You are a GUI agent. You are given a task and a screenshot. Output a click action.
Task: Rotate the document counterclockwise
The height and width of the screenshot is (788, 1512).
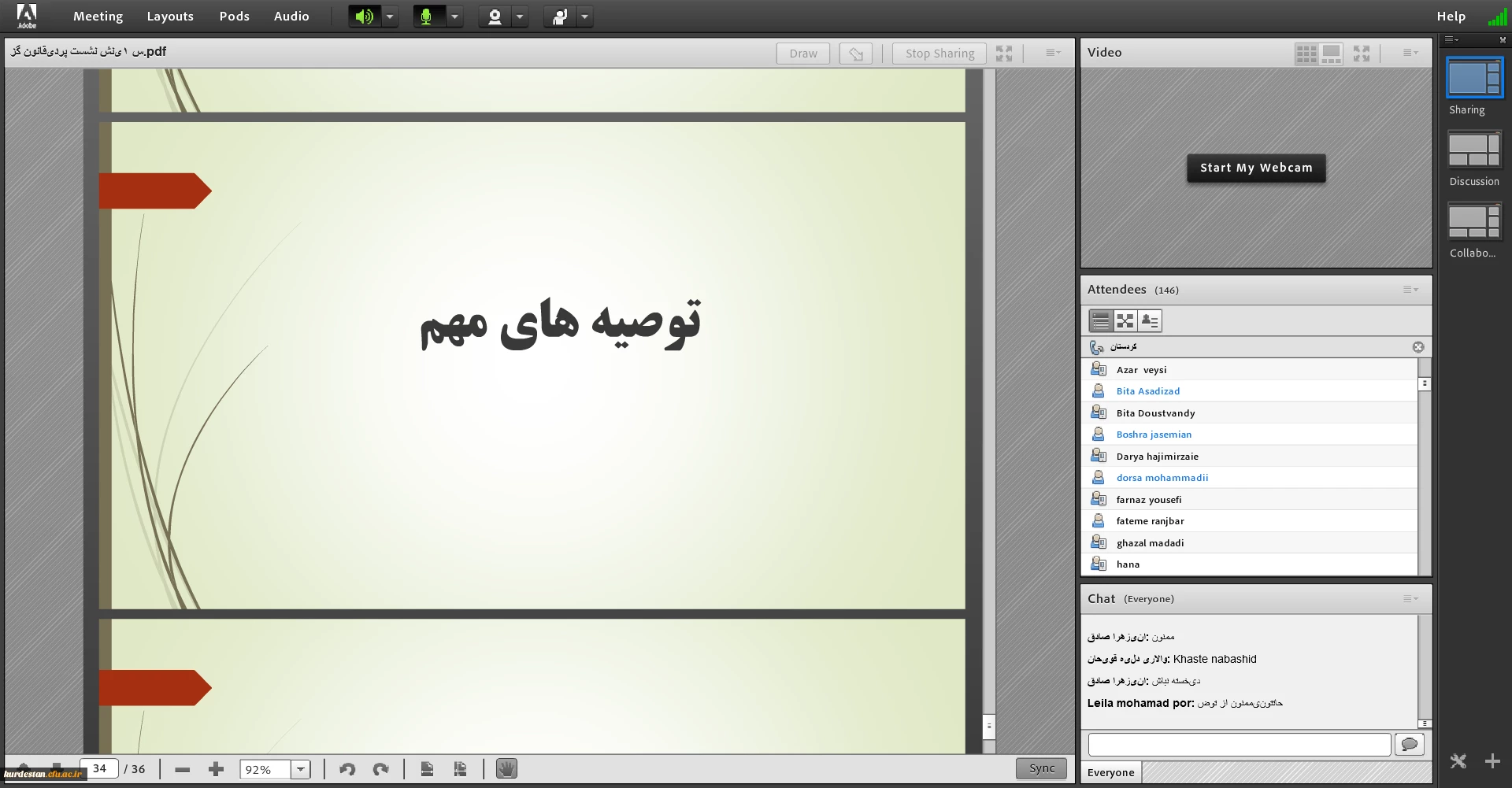pos(347,769)
